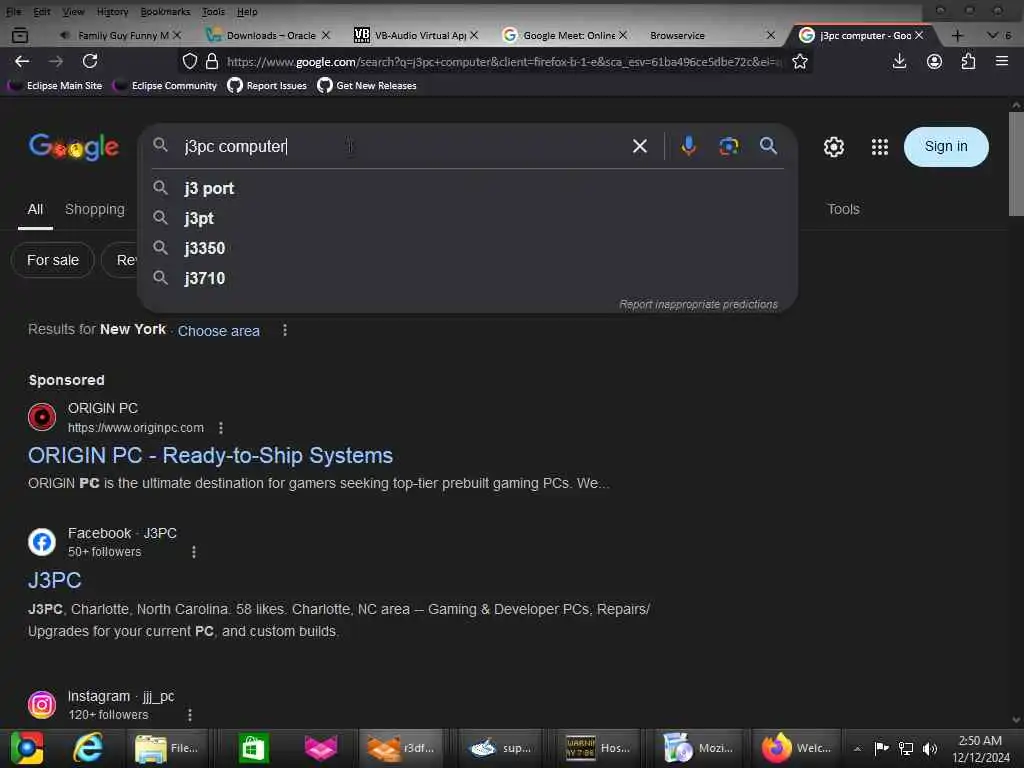Open the Google apps grid

[x=880, y=147]
